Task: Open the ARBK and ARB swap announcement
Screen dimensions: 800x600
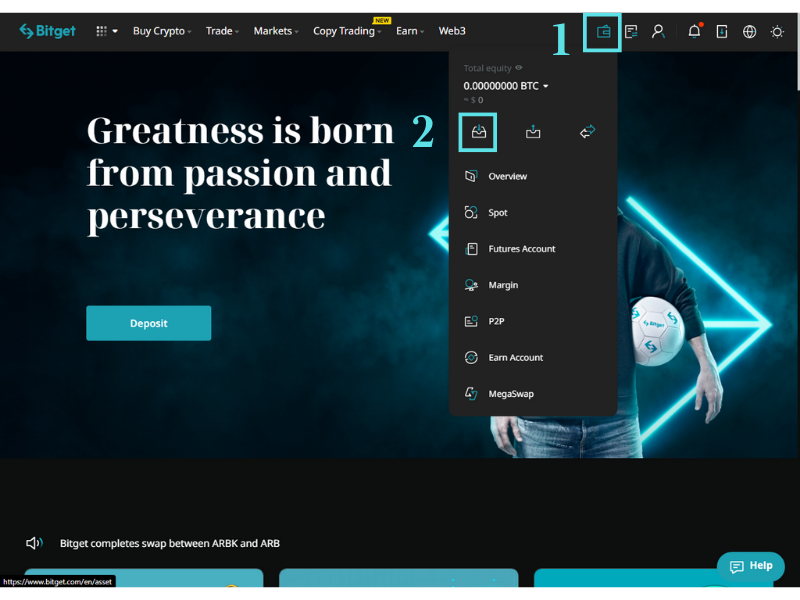Action: pyautogui.click(x=170, y=543)
